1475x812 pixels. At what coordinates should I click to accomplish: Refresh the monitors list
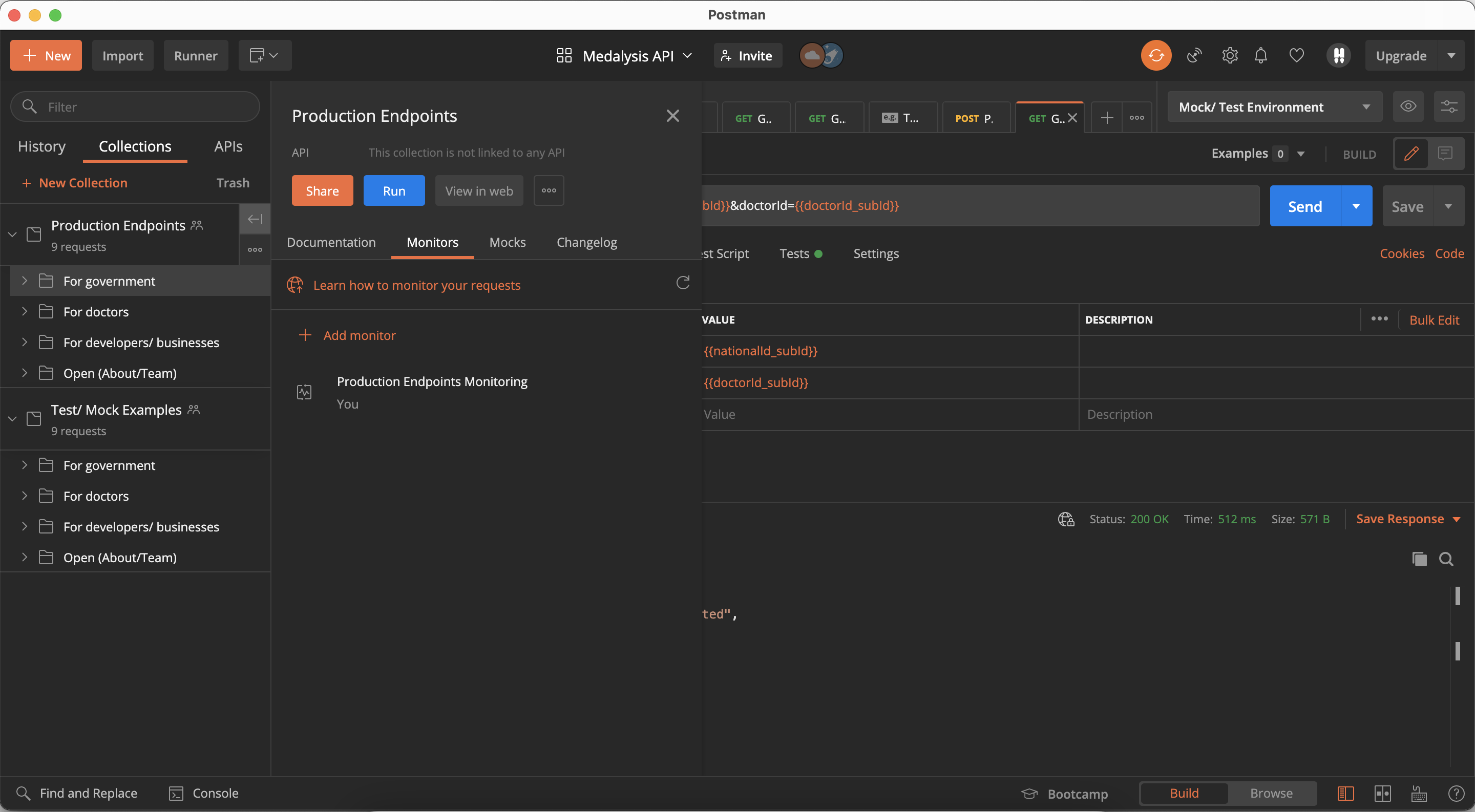[683, 283]
